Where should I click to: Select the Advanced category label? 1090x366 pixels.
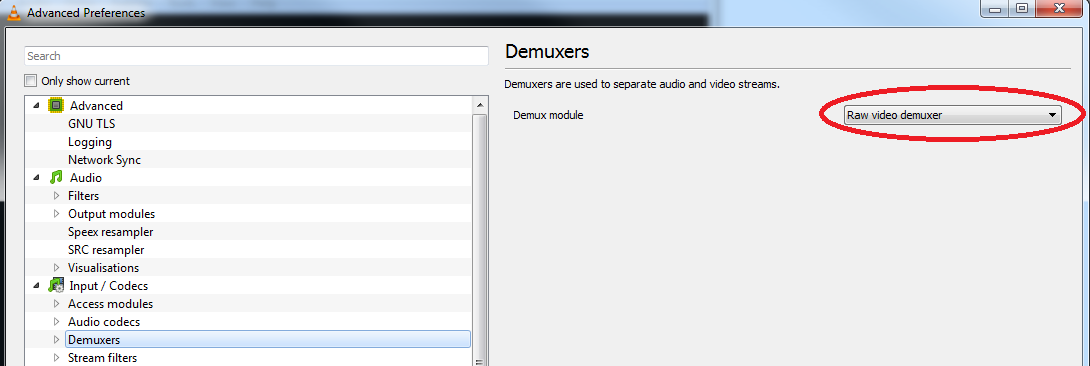pyautogui.click(x=97, y=106)
